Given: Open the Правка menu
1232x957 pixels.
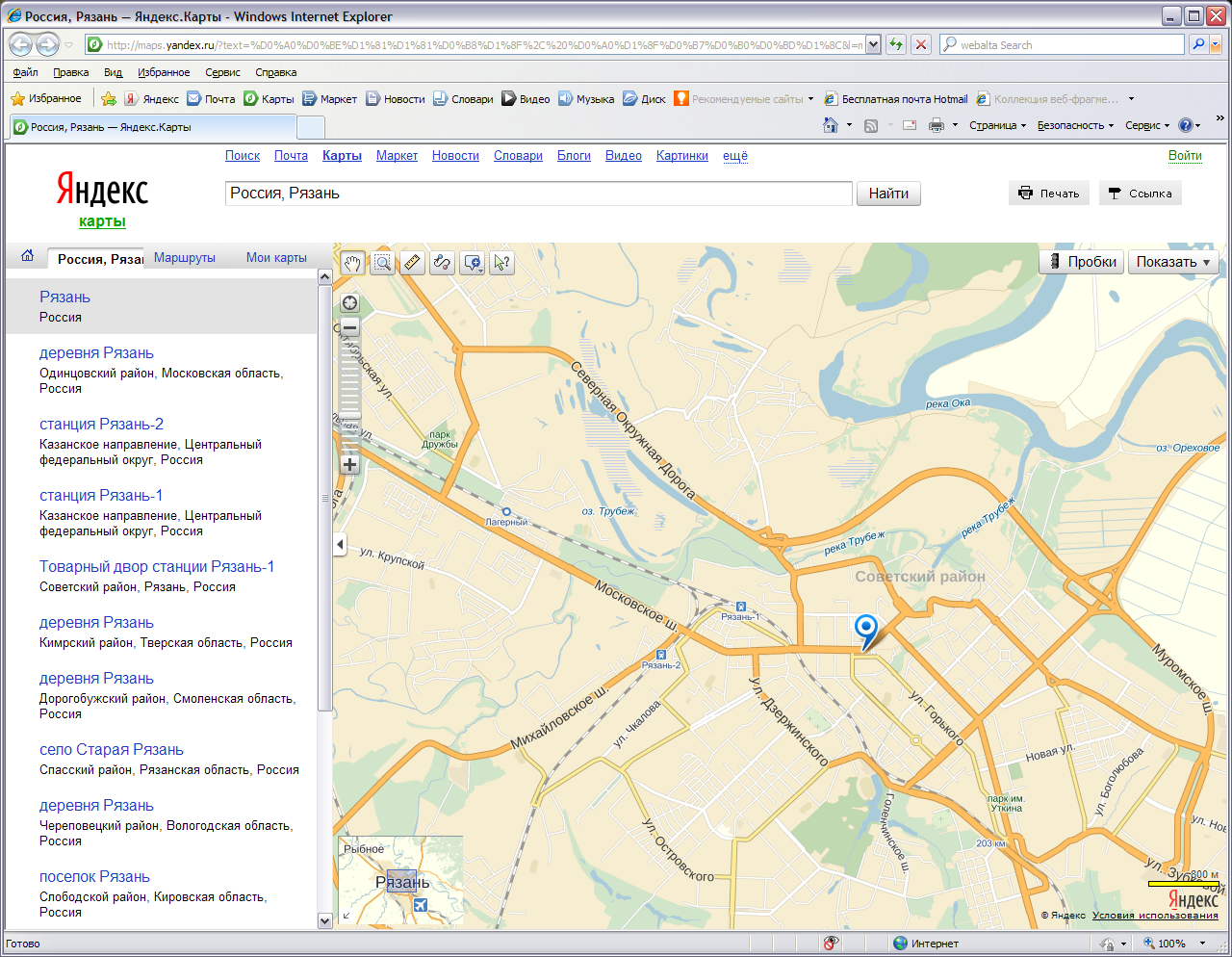Looking at the screenshot, I should (71, 72).
